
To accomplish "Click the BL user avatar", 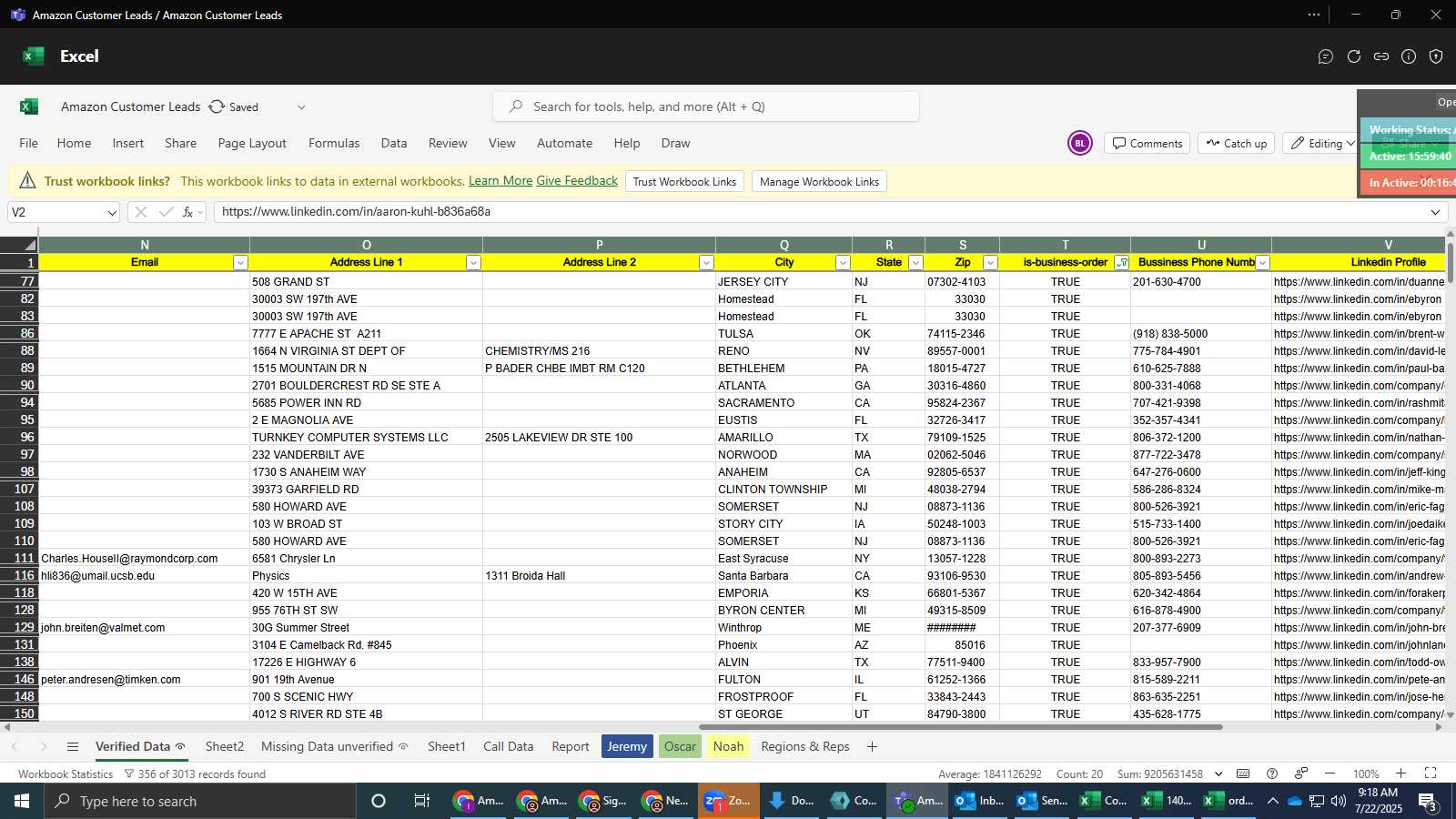I will click(1080, 143).
